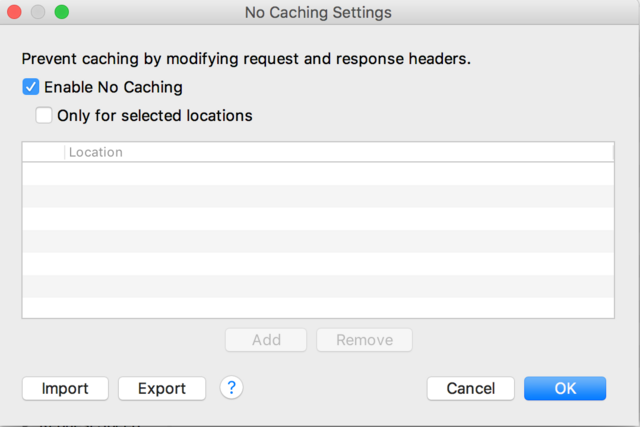Click the green zoom window button

tap(61, 13)
